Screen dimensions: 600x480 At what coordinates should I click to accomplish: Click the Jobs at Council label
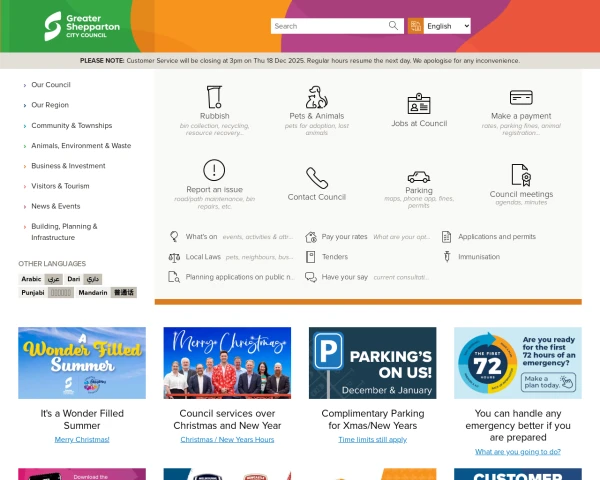(419, 123)
